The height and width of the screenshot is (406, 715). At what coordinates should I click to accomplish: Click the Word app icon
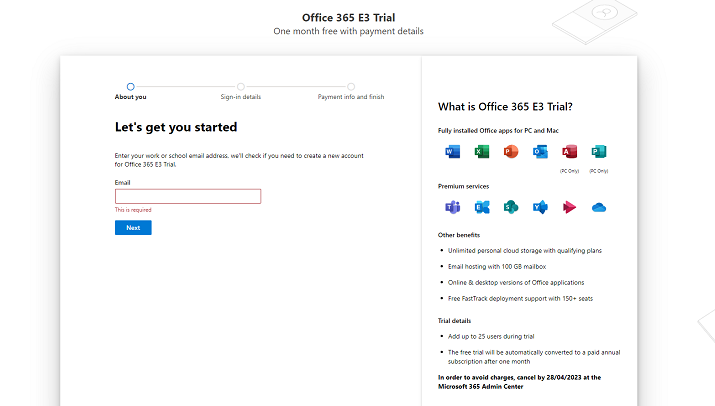452,151
